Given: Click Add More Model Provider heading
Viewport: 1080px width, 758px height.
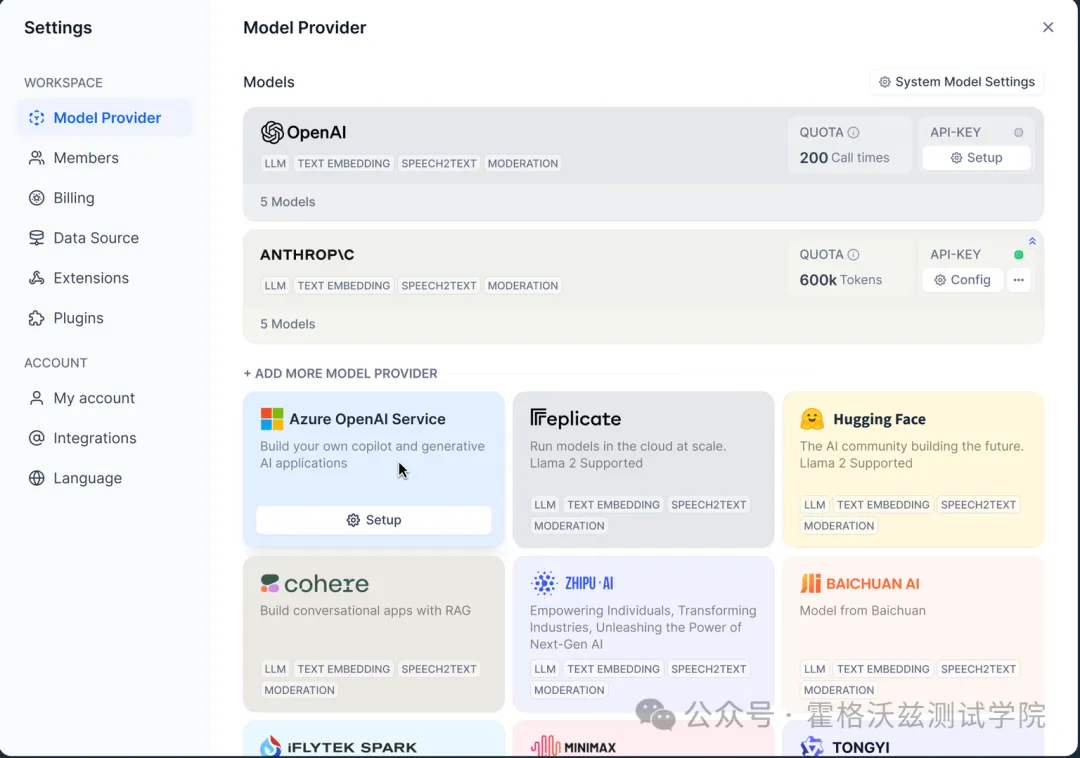Looking at the screenshot, I should 340,373.
